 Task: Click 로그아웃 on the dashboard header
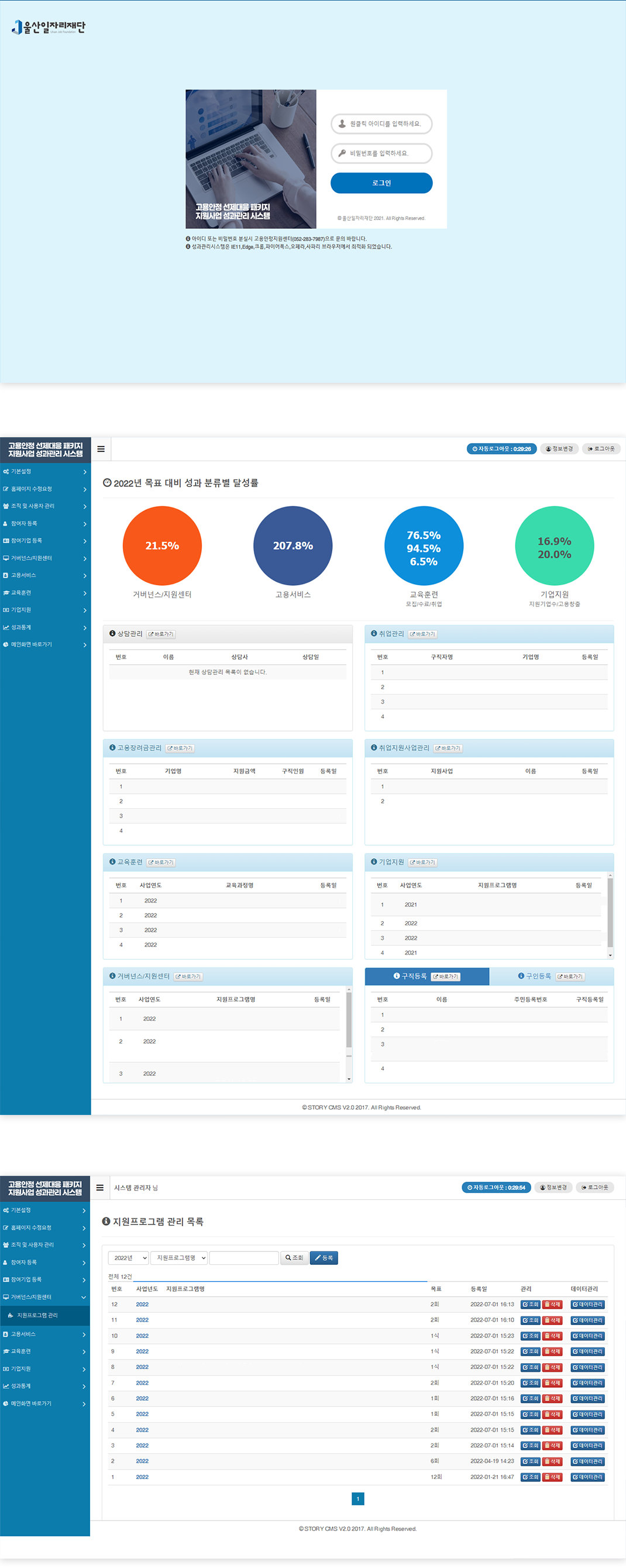(601, 448)
